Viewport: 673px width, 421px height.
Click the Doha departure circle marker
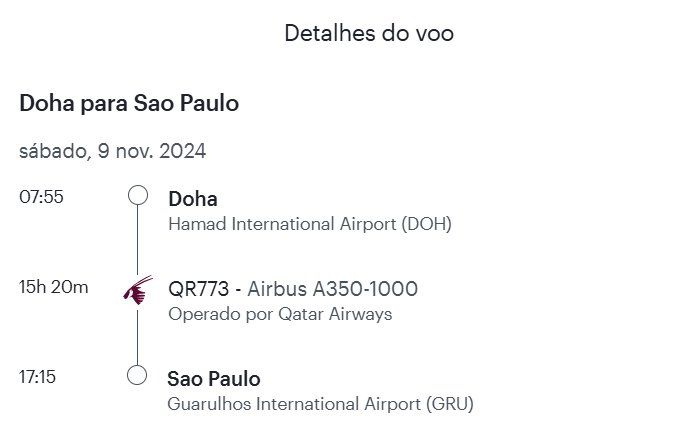(x=138, y=195)
